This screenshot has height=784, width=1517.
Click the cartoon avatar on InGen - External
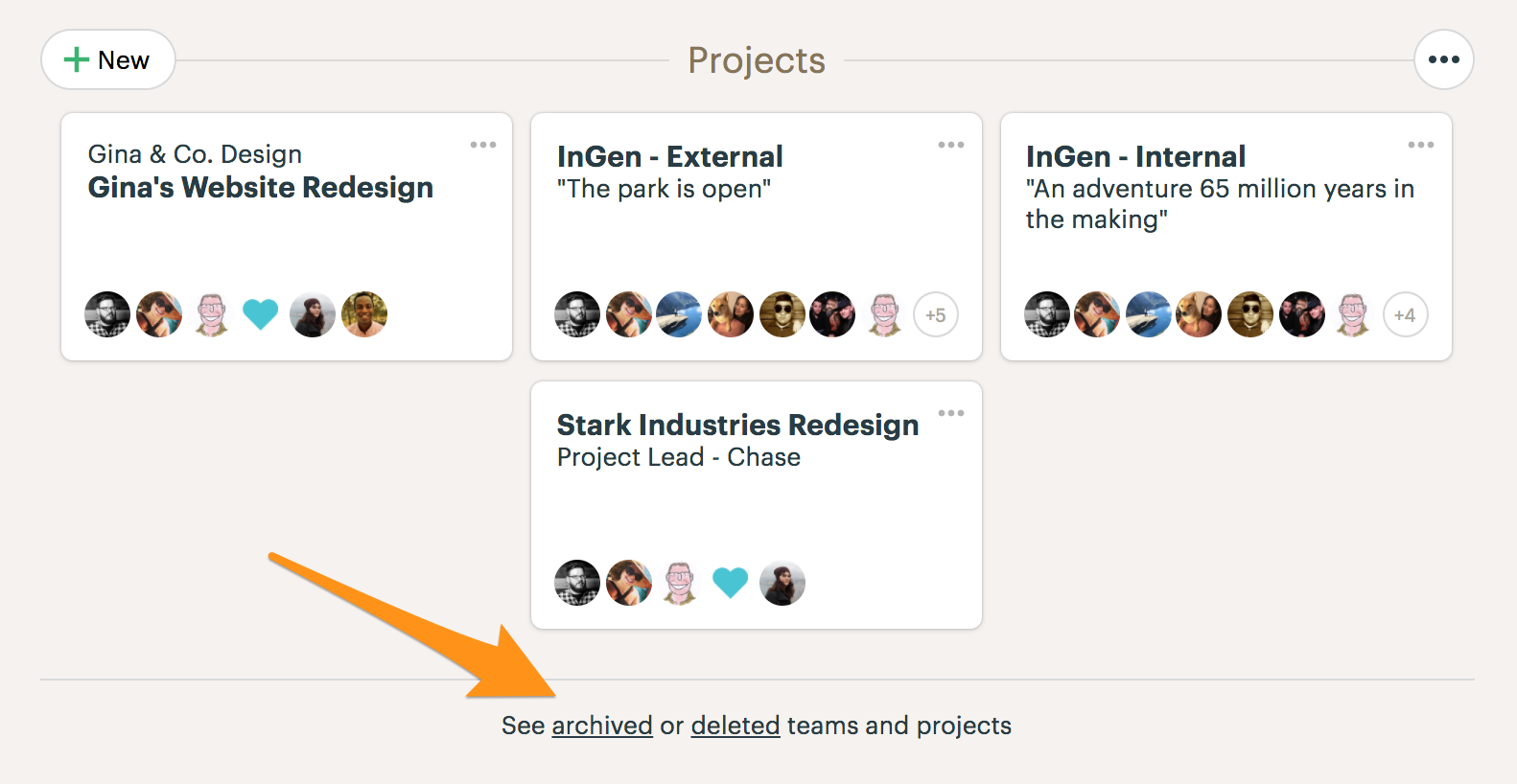(x=884, y=314)
